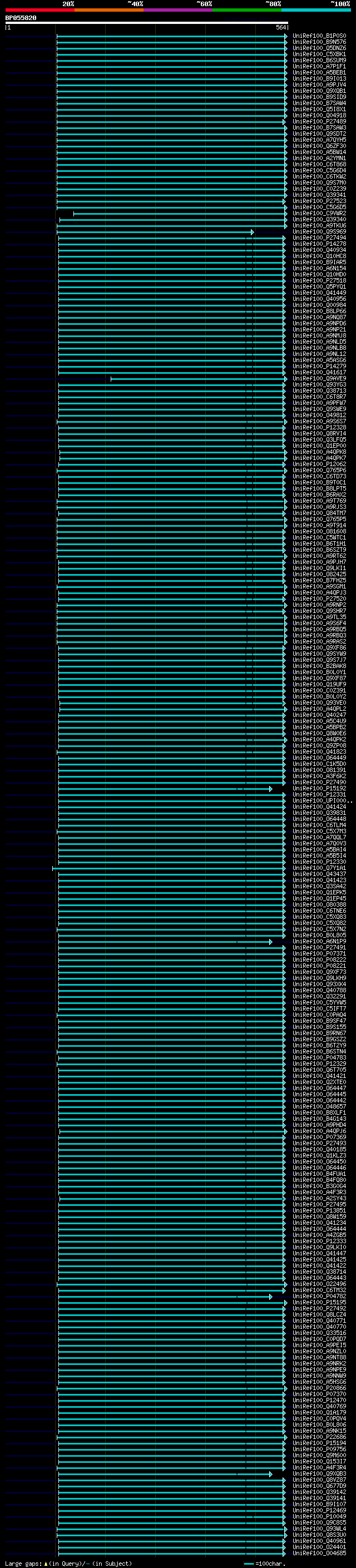Click the purple ~60% identity legend segment

[x=179, y=10]
